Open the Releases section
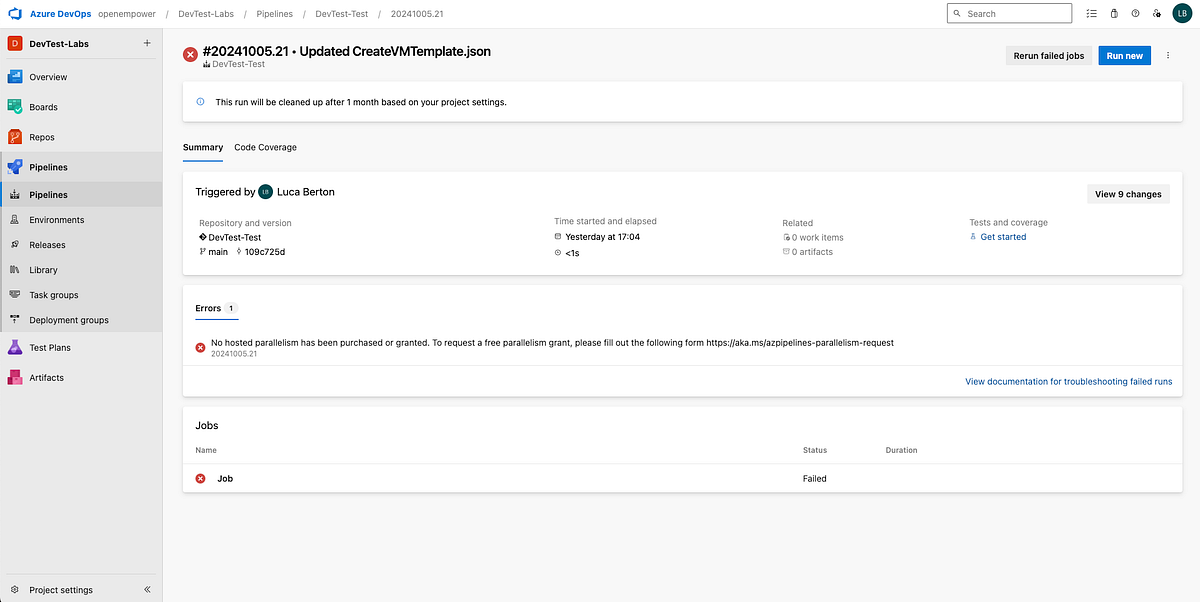 point(47,244)
